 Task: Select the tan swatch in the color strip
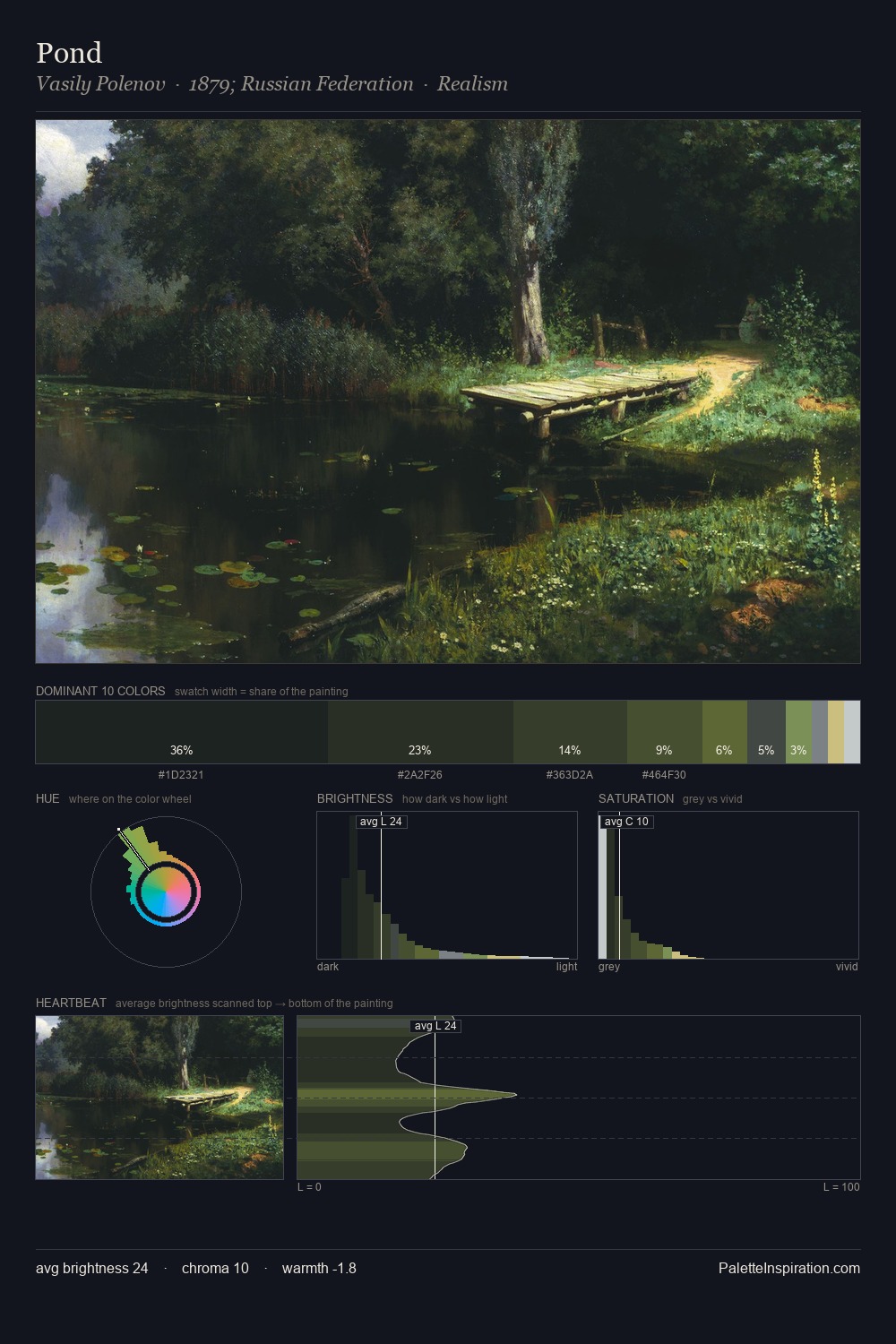(x=836, y=732)
